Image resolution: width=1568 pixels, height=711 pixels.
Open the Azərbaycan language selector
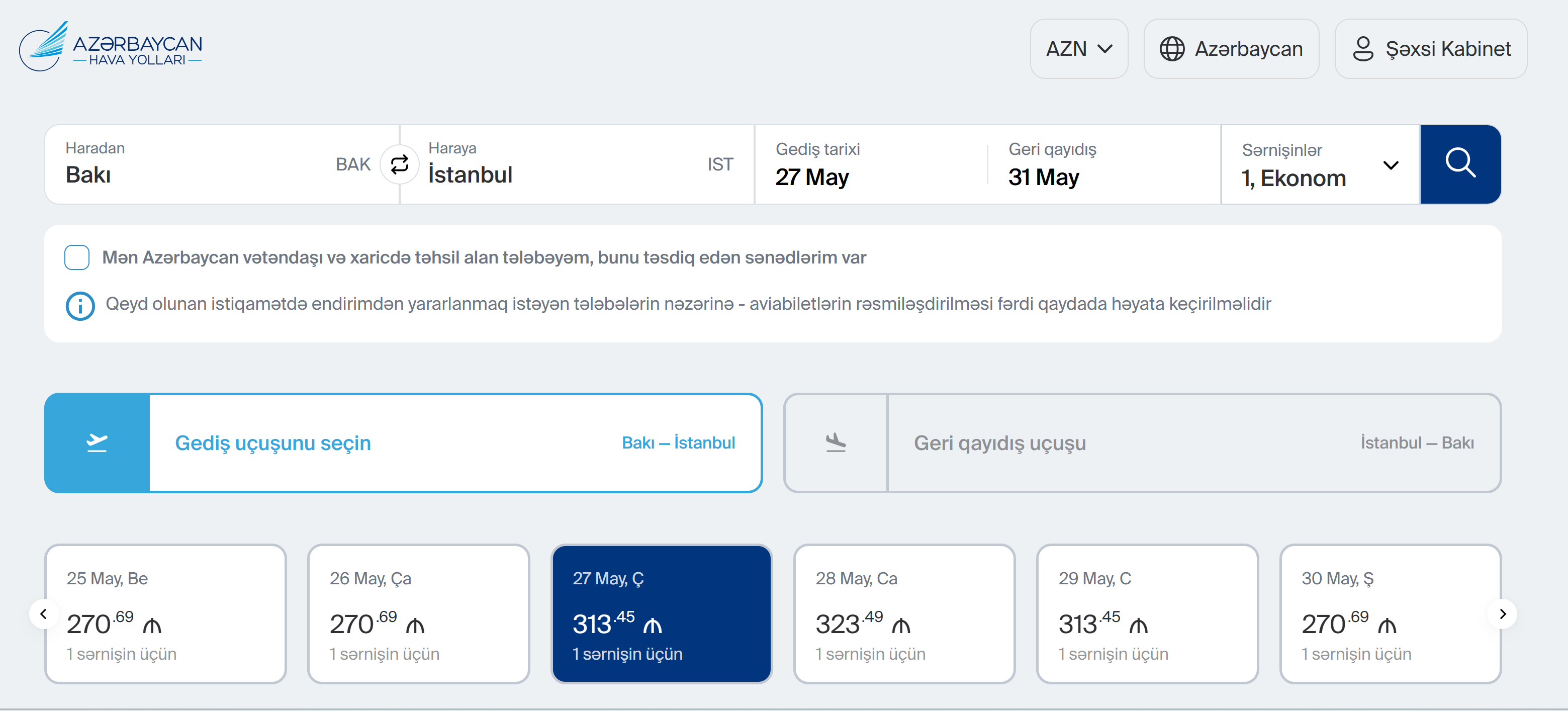coord(1231,49)
